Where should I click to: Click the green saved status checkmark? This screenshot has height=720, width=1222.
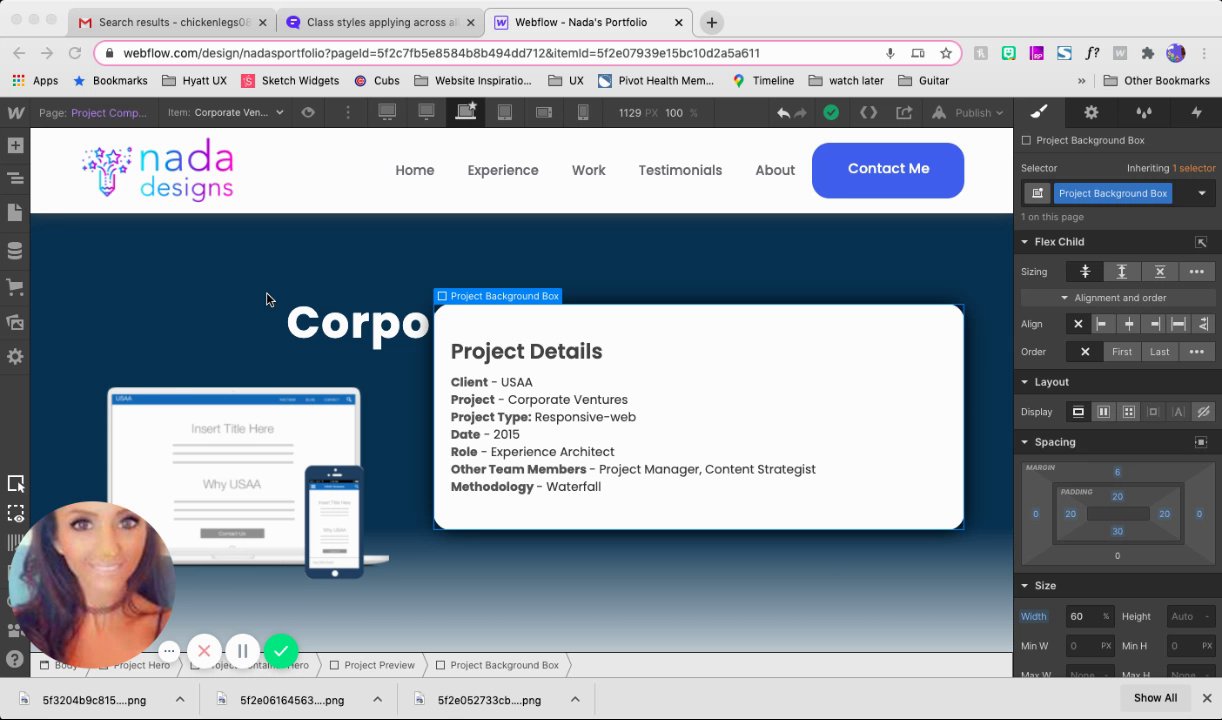(831, 113)
